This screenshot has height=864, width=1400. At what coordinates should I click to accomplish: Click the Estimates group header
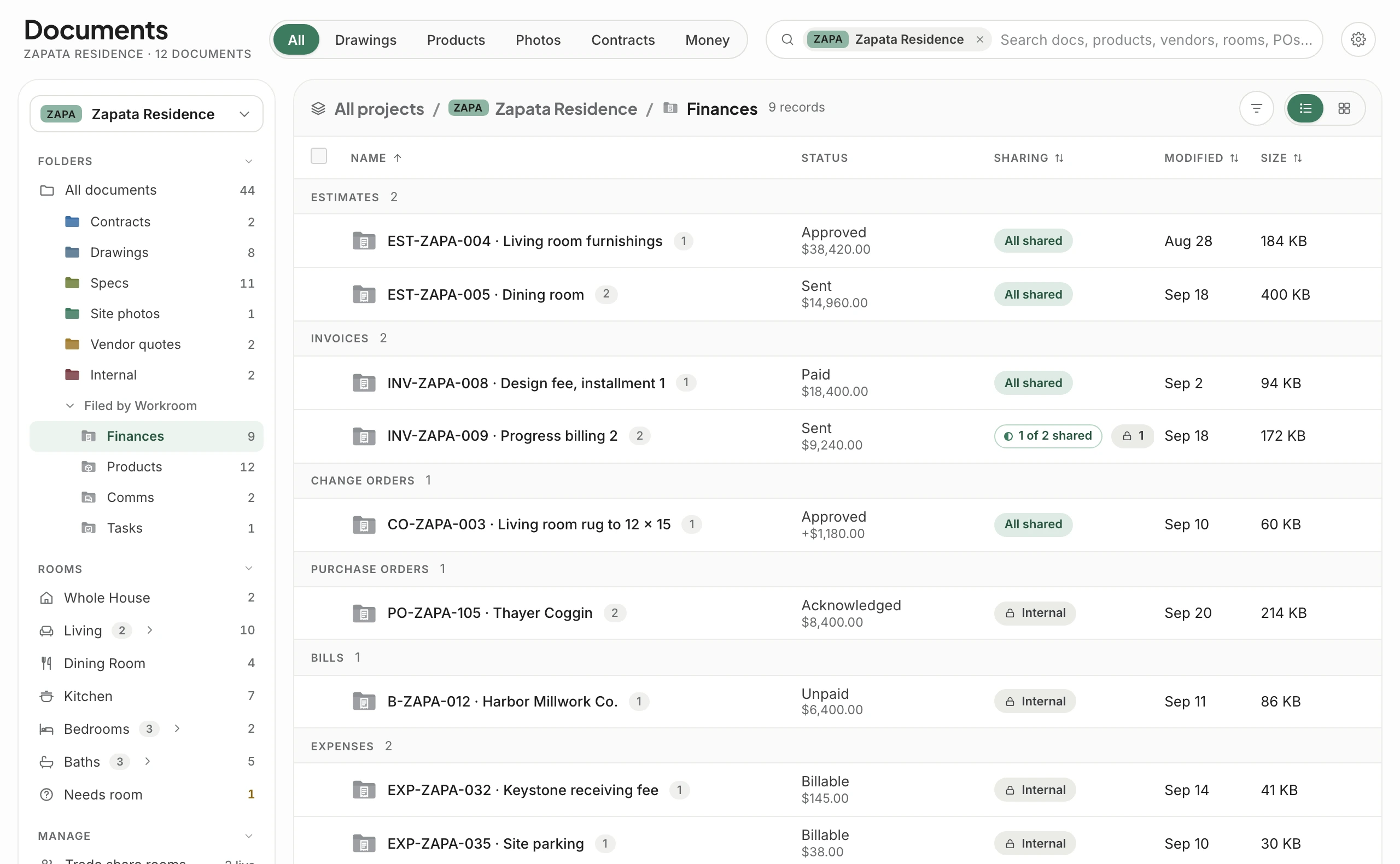pos(838,196)
